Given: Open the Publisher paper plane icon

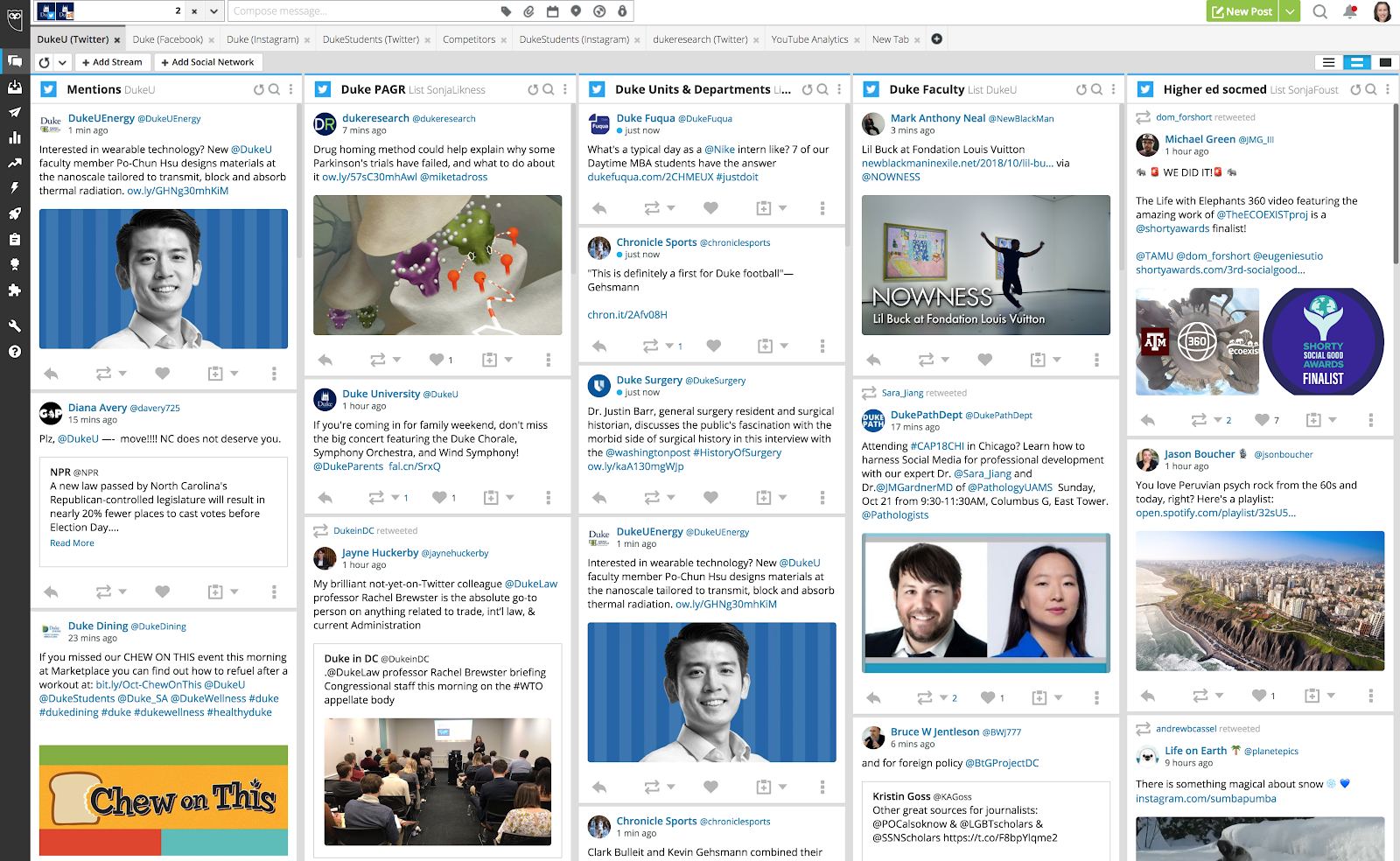Looking at the screenshot, I should (x=14, y=112).
